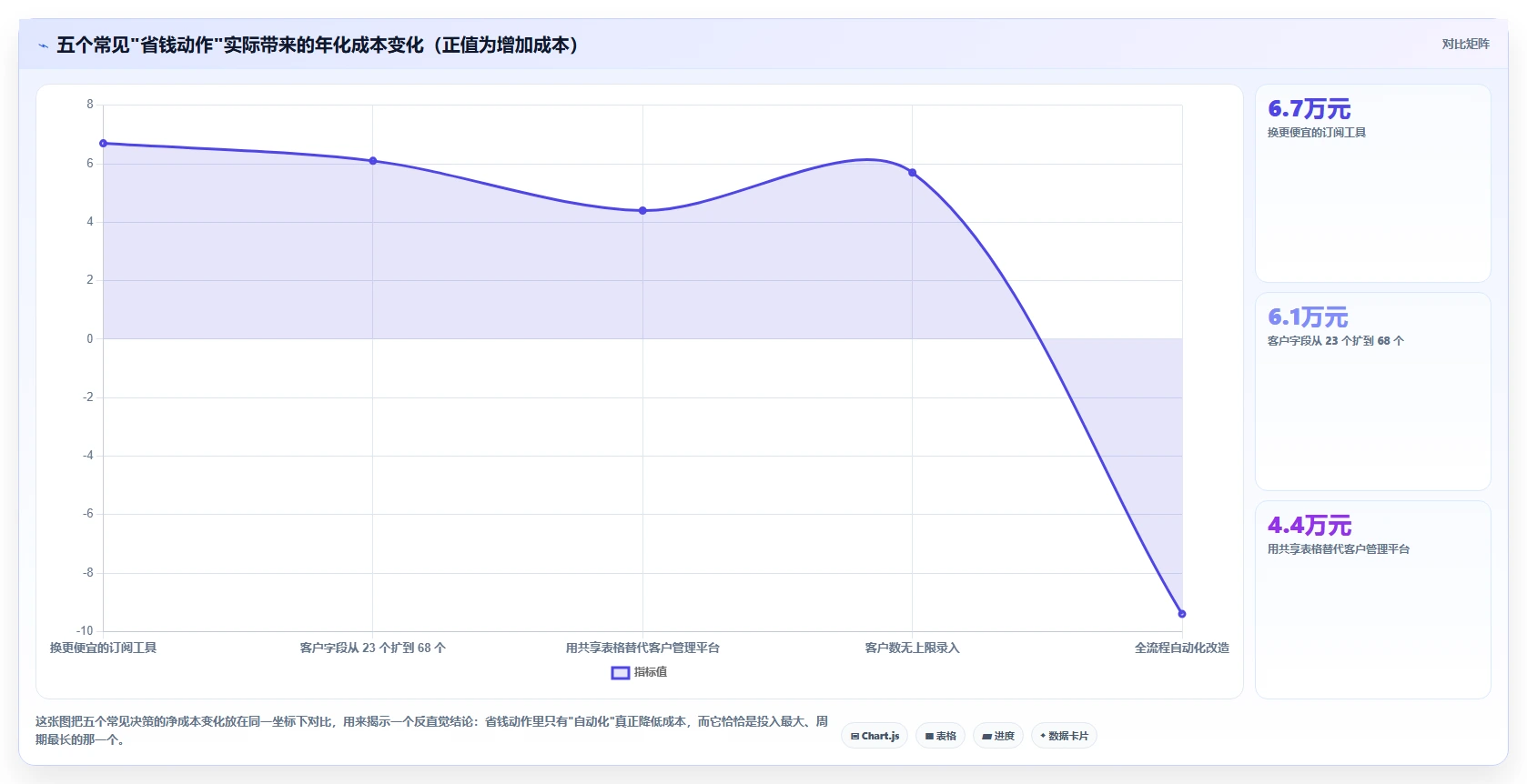Image resolution: width=1527 pixels, height=784 pixels.
Task: Click the y-axis tick value 8
Action: (x=90, y=105)
